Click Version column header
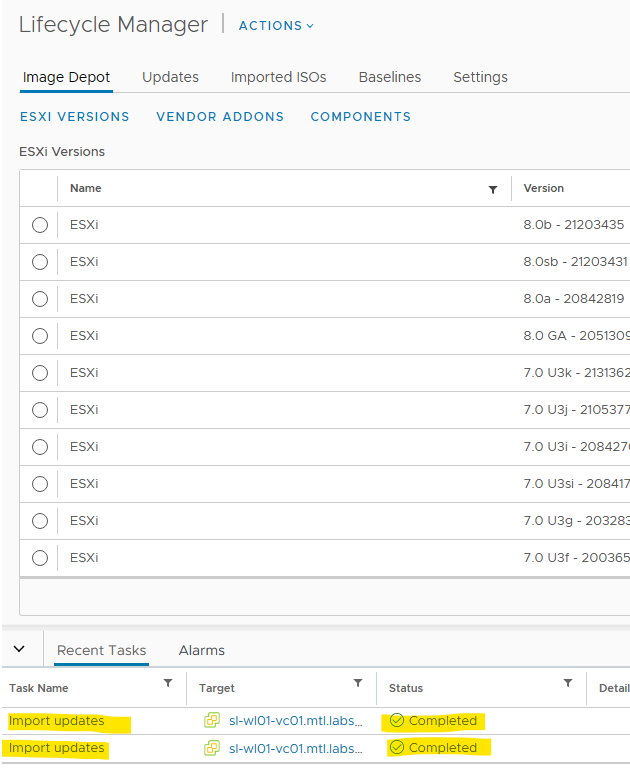Viewport: 630px width, 774px height. click(x=544, y=188)
